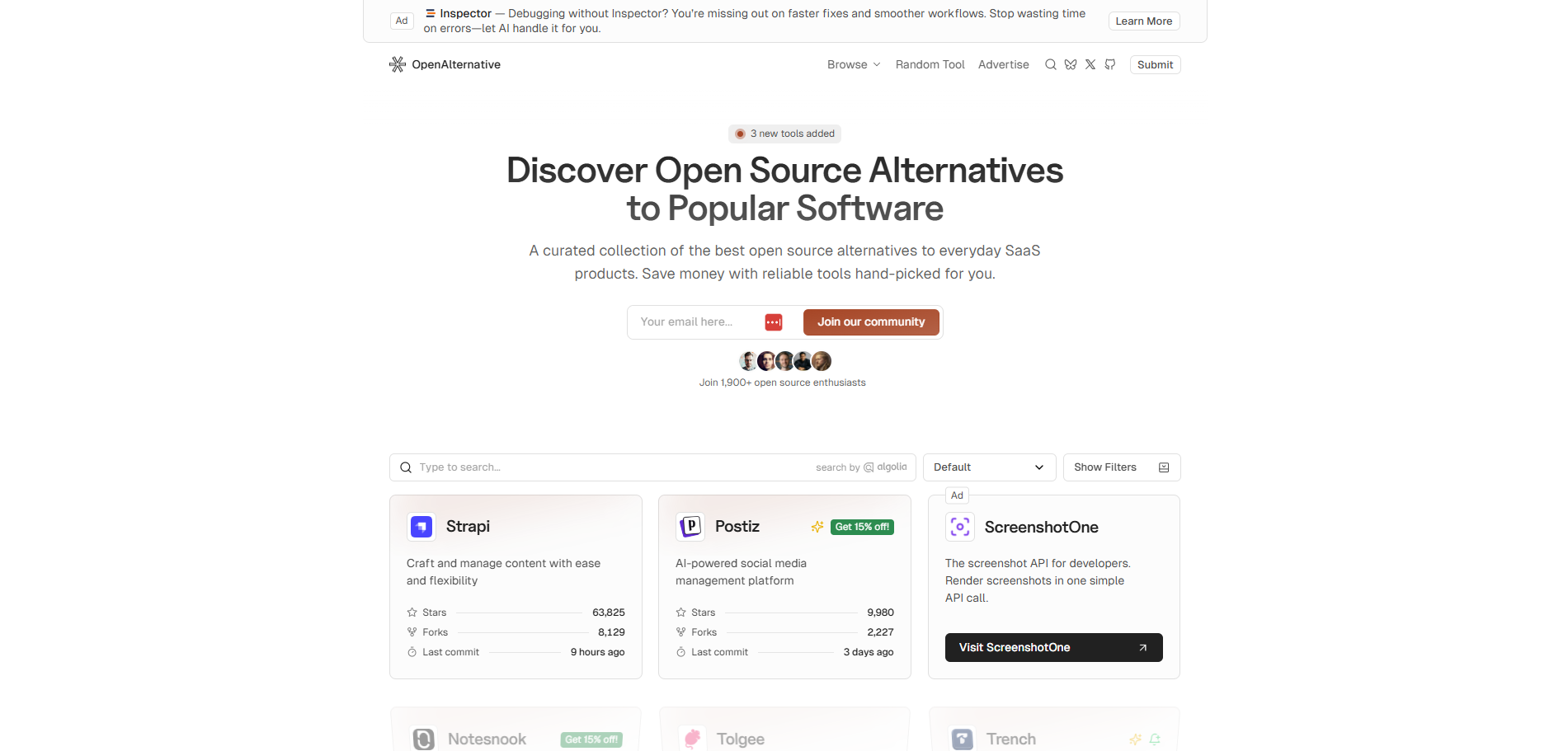
Task: Open the GitHub icon link in header
Action: [1110, 64]
